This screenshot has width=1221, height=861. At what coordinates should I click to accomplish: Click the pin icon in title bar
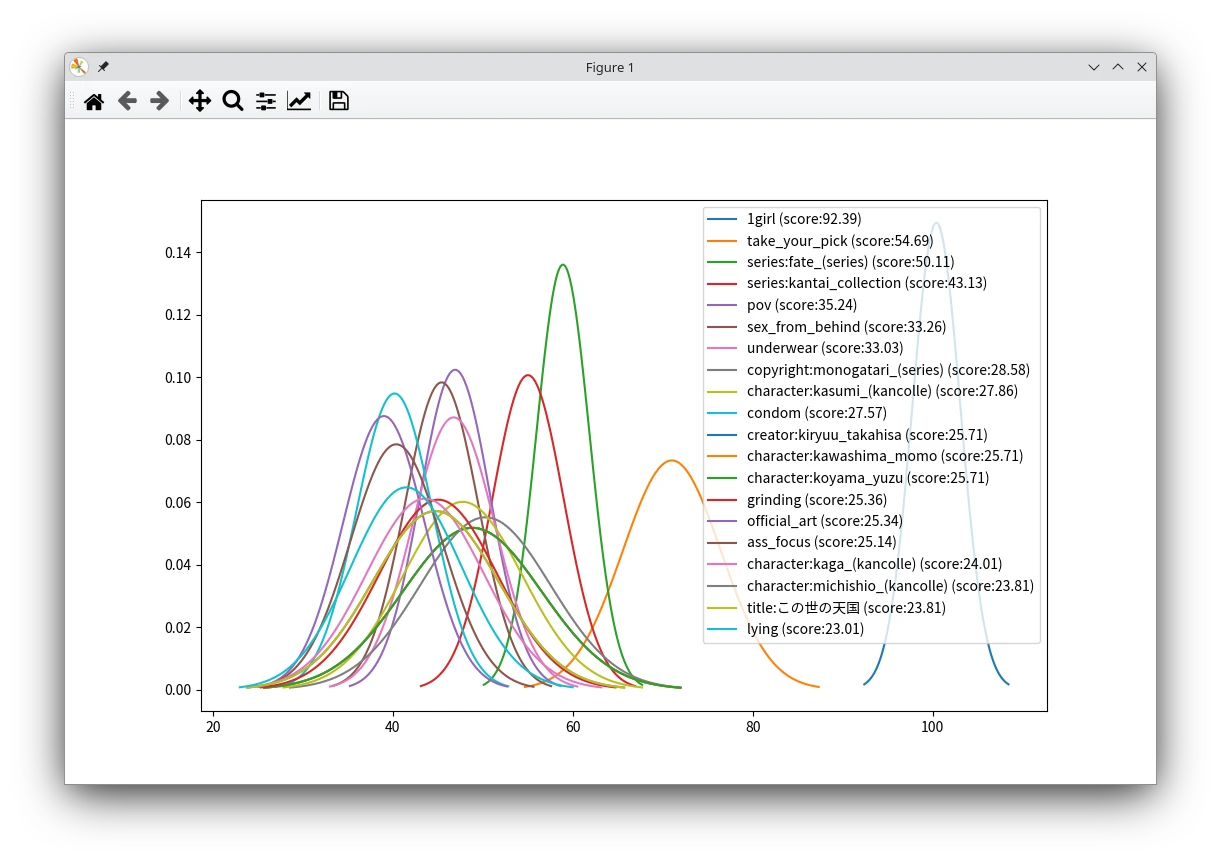pyautogui.click(x=103, y=67)
